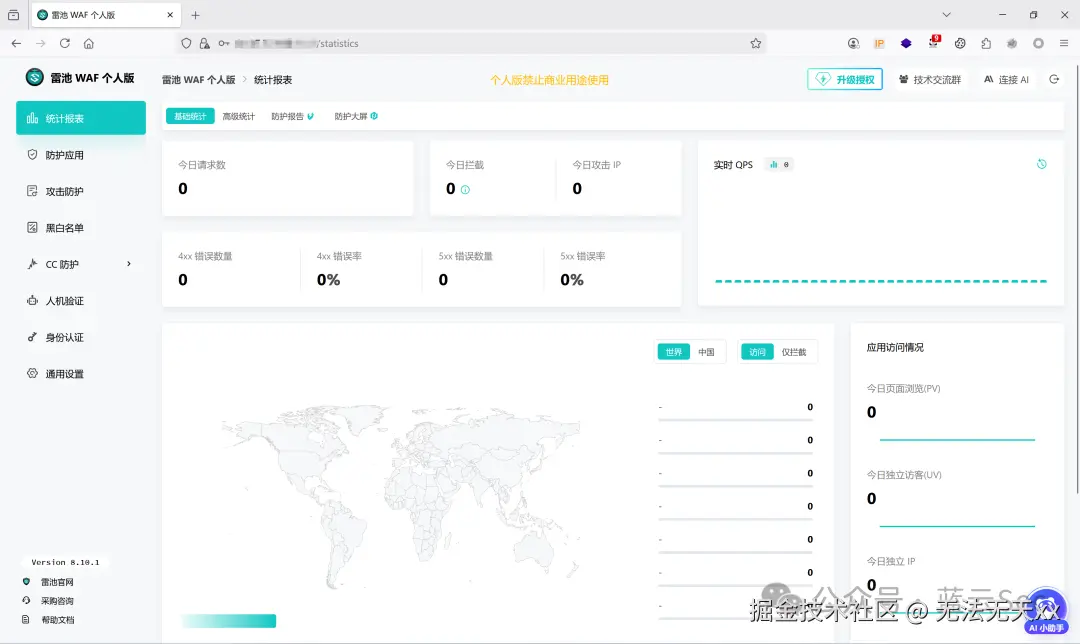
Task: Open 通用设置 from the sidebar
Action: pyautogui.click(x=30, y=373)
